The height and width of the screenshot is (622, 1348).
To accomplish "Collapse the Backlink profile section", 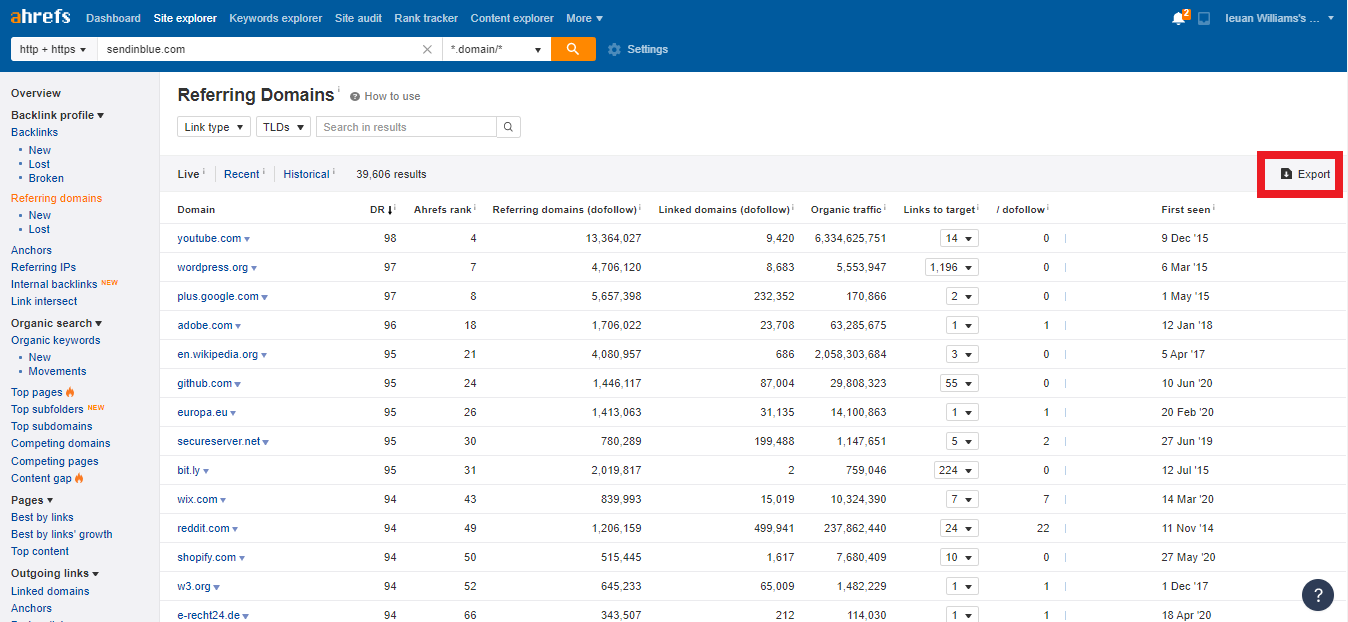I will pyautogui.click(x=58, y=115).
